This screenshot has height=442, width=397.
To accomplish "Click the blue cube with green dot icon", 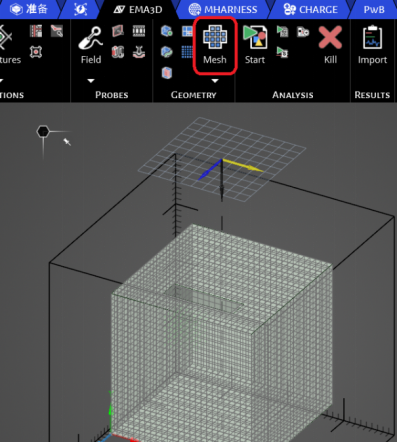I will [166, 31].
